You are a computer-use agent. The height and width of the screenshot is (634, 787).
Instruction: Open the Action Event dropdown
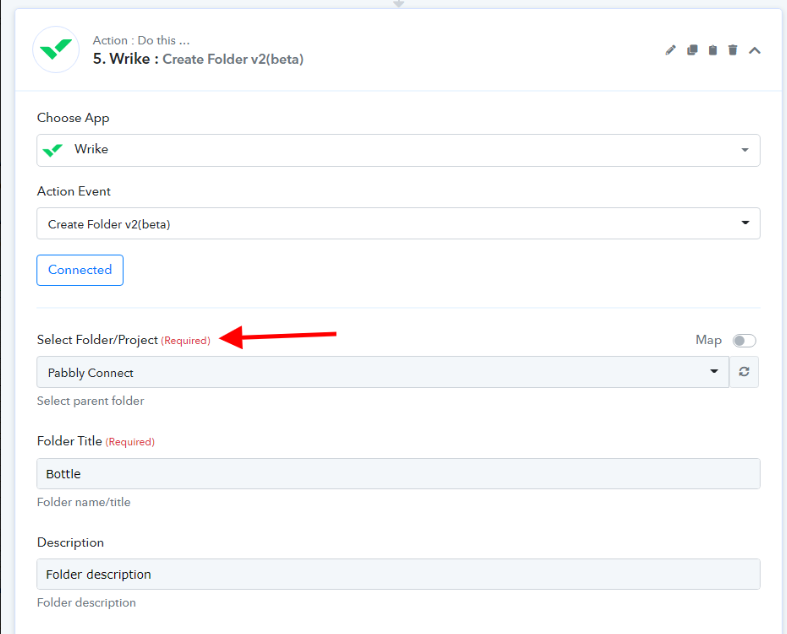398,223
